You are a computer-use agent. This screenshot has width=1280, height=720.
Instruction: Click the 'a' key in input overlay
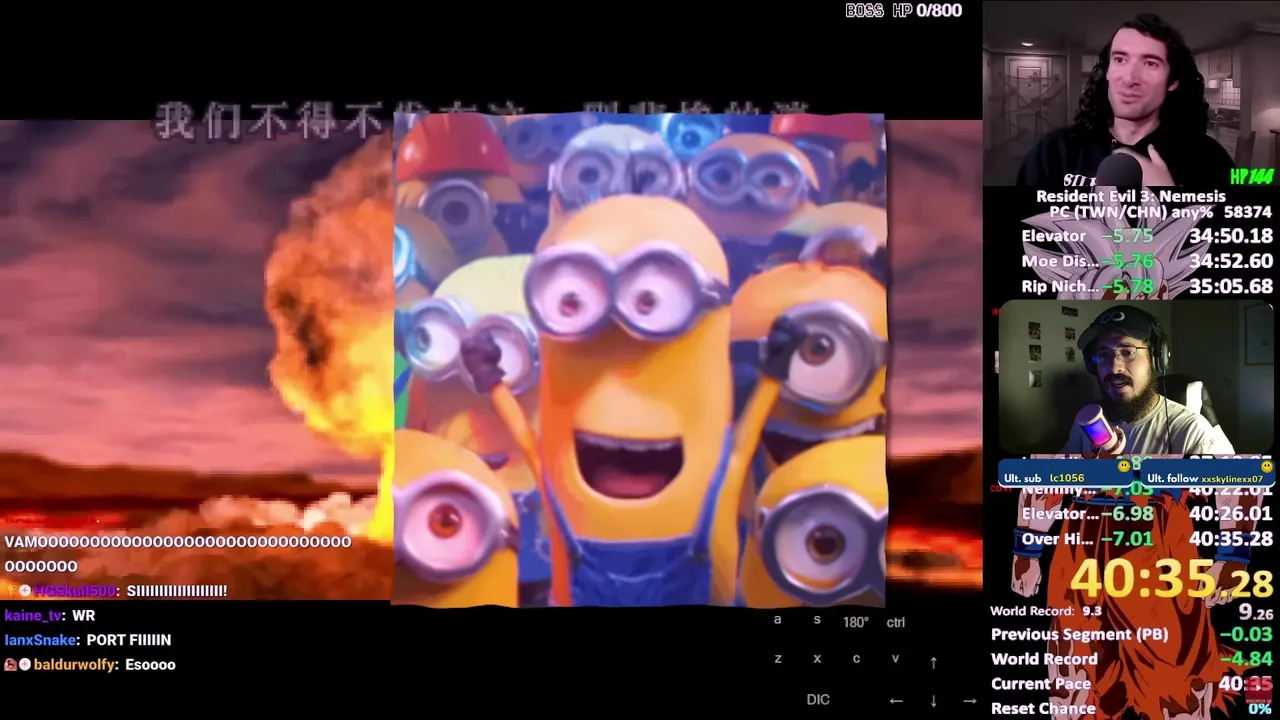[x=777, y=620]
